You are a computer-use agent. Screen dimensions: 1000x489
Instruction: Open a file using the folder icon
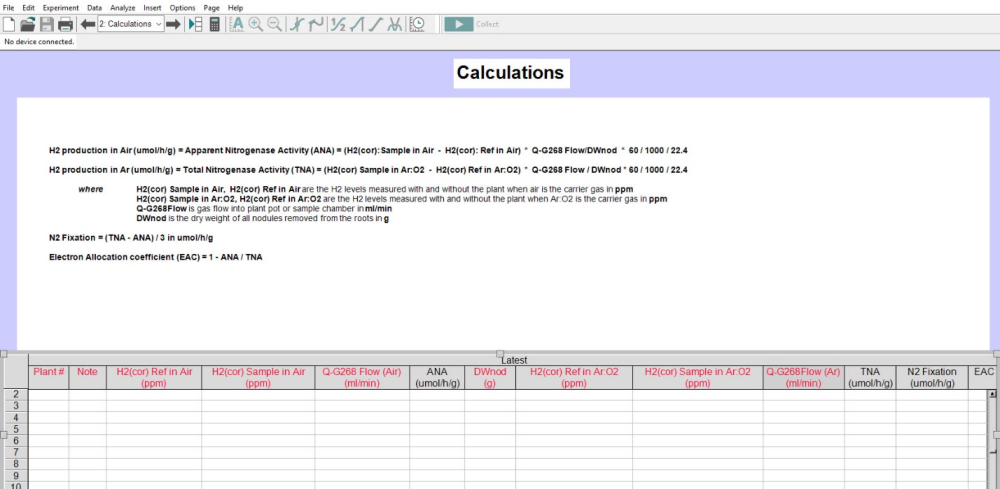tap(27, 24)
